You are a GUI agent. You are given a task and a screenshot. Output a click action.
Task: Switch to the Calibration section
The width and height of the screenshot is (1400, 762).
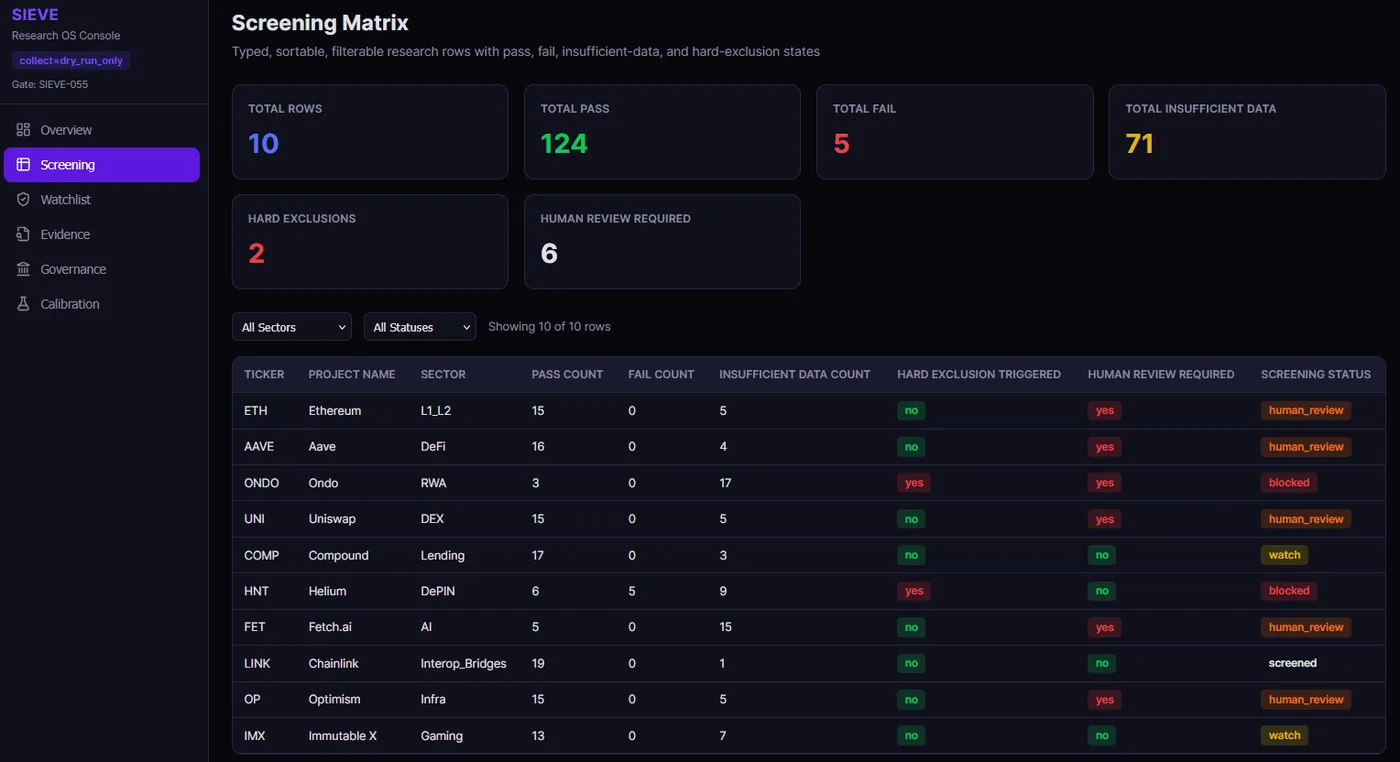pyautogui.click(x=102, y=304)
